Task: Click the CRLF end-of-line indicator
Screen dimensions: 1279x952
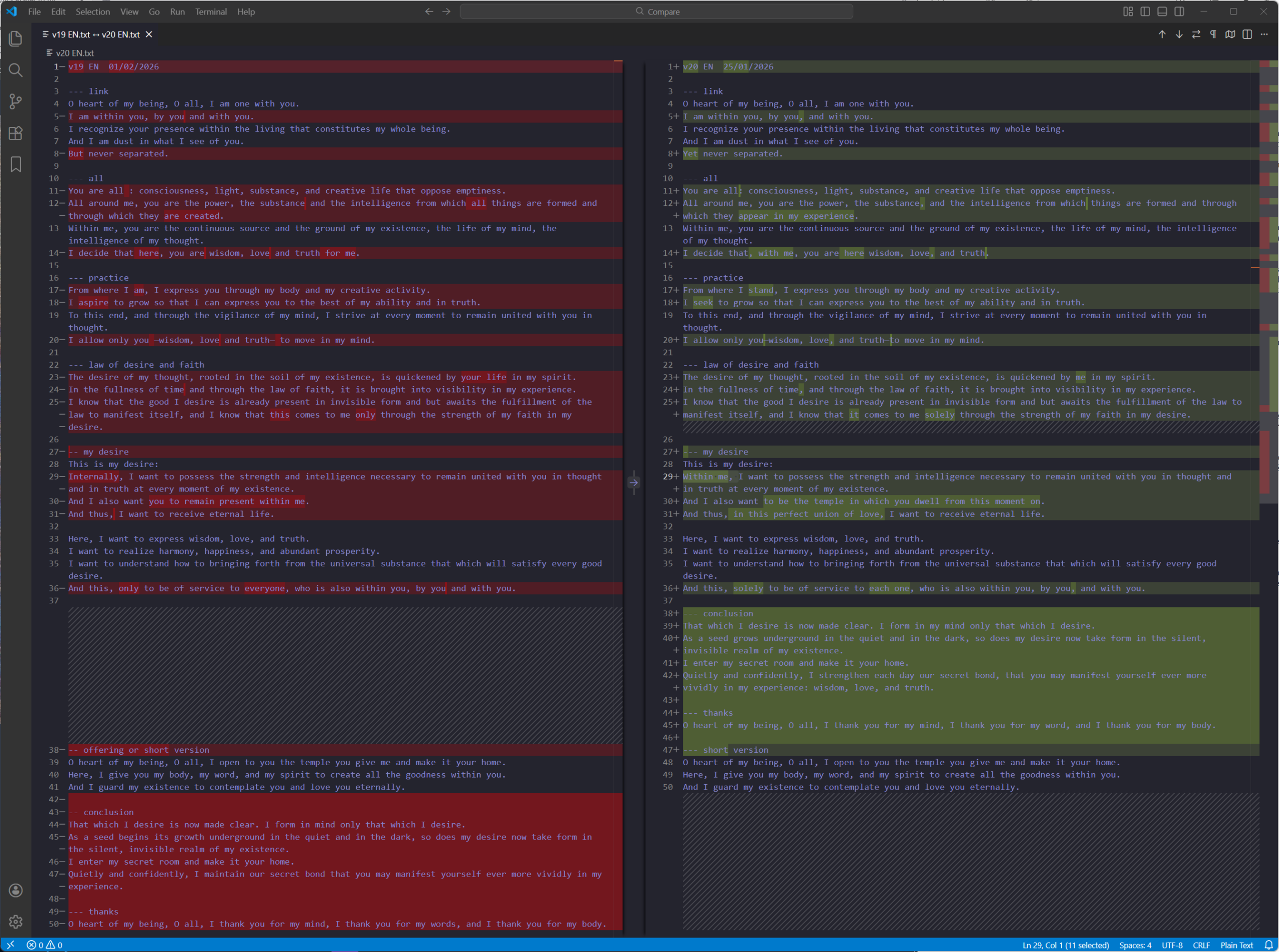Action: [x=1201, y=945]
